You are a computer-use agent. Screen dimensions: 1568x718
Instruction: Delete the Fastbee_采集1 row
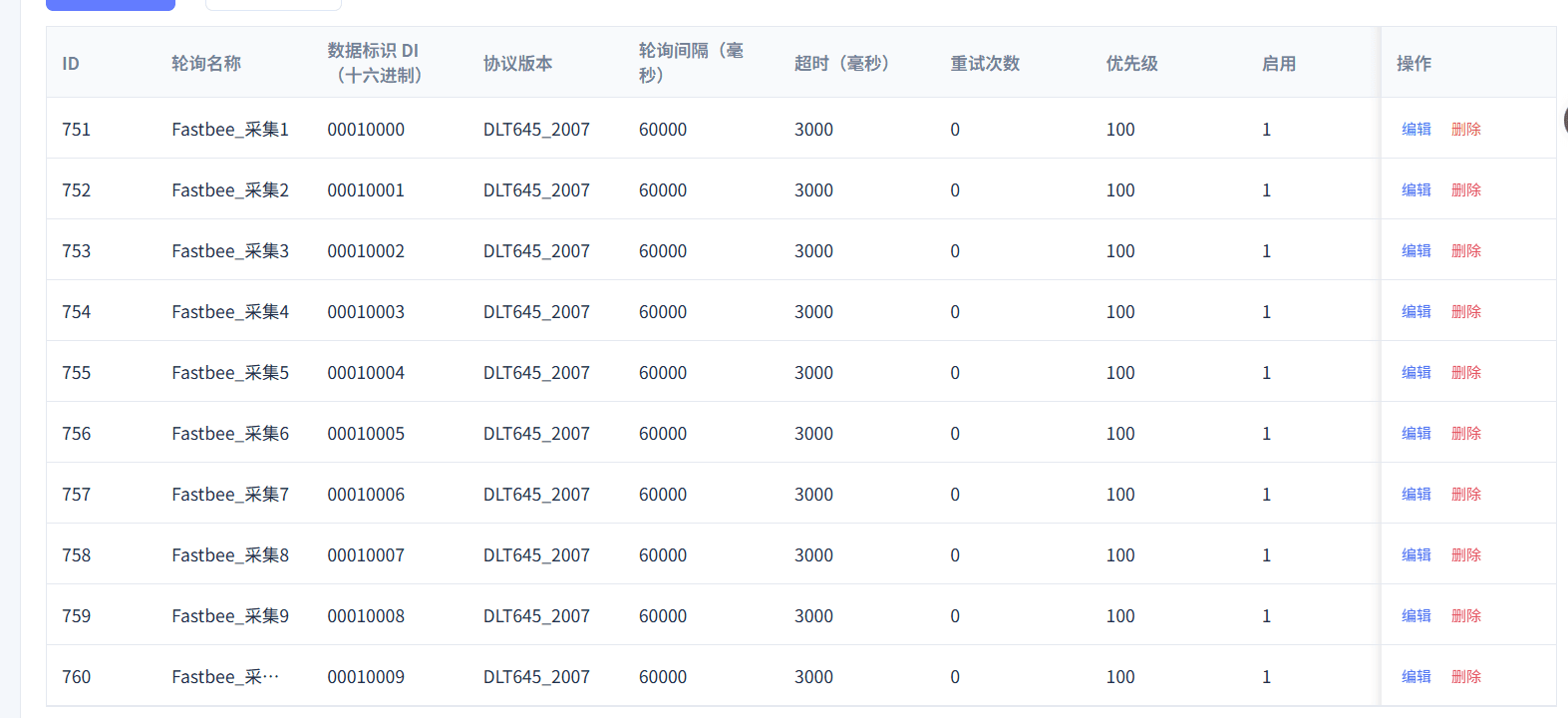pos(1465,129)
